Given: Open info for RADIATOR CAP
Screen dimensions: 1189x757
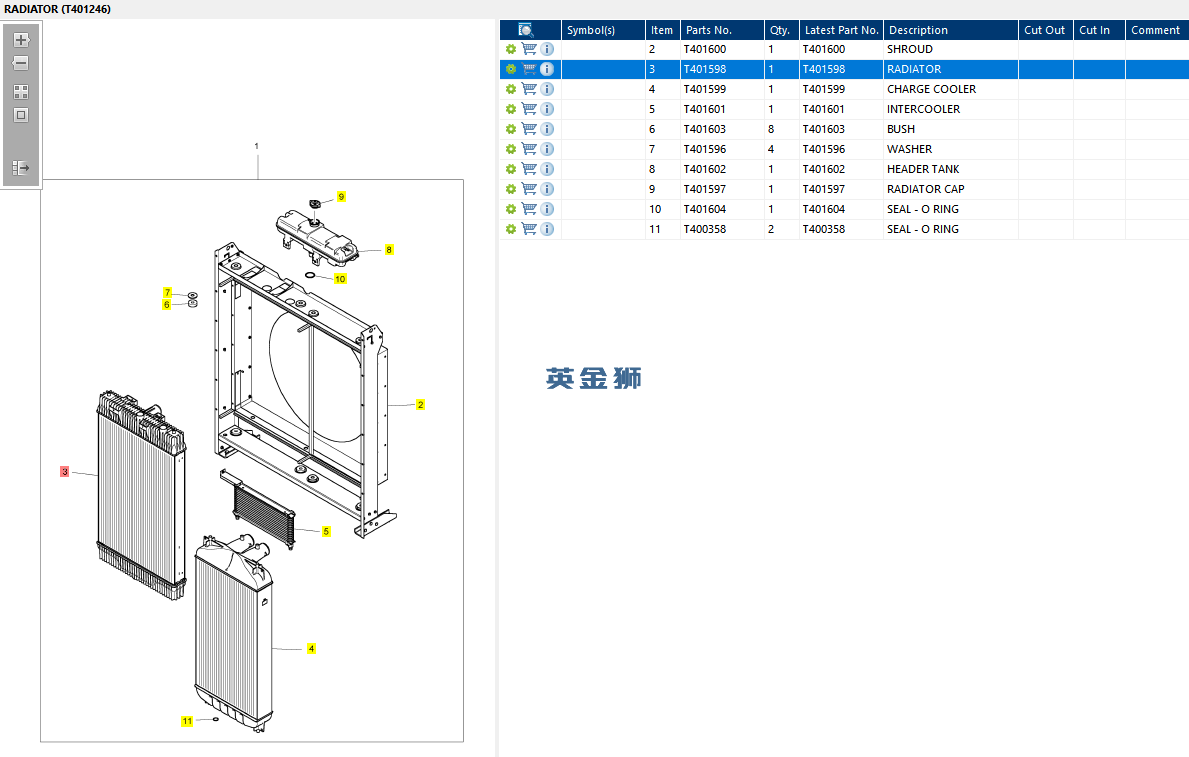Looking at the screenshot, I should pyautogui.click(x=547, y=189).
